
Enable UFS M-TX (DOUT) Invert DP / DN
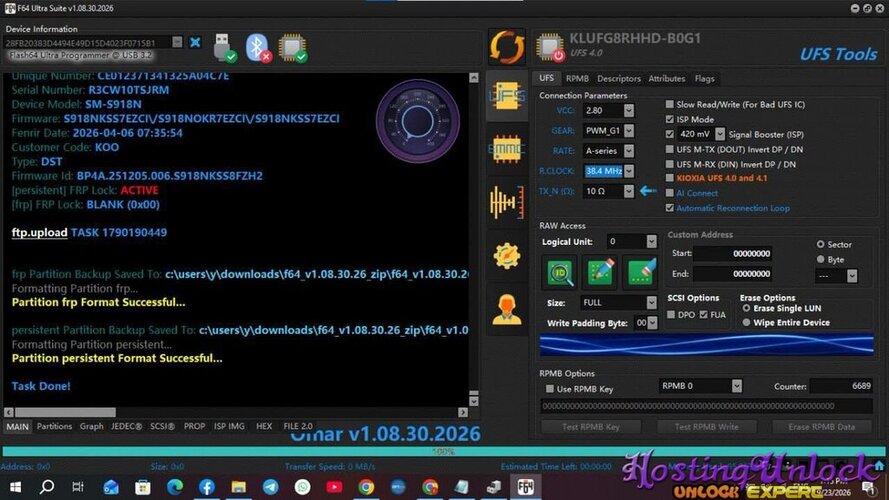click(x=670, y=149)
